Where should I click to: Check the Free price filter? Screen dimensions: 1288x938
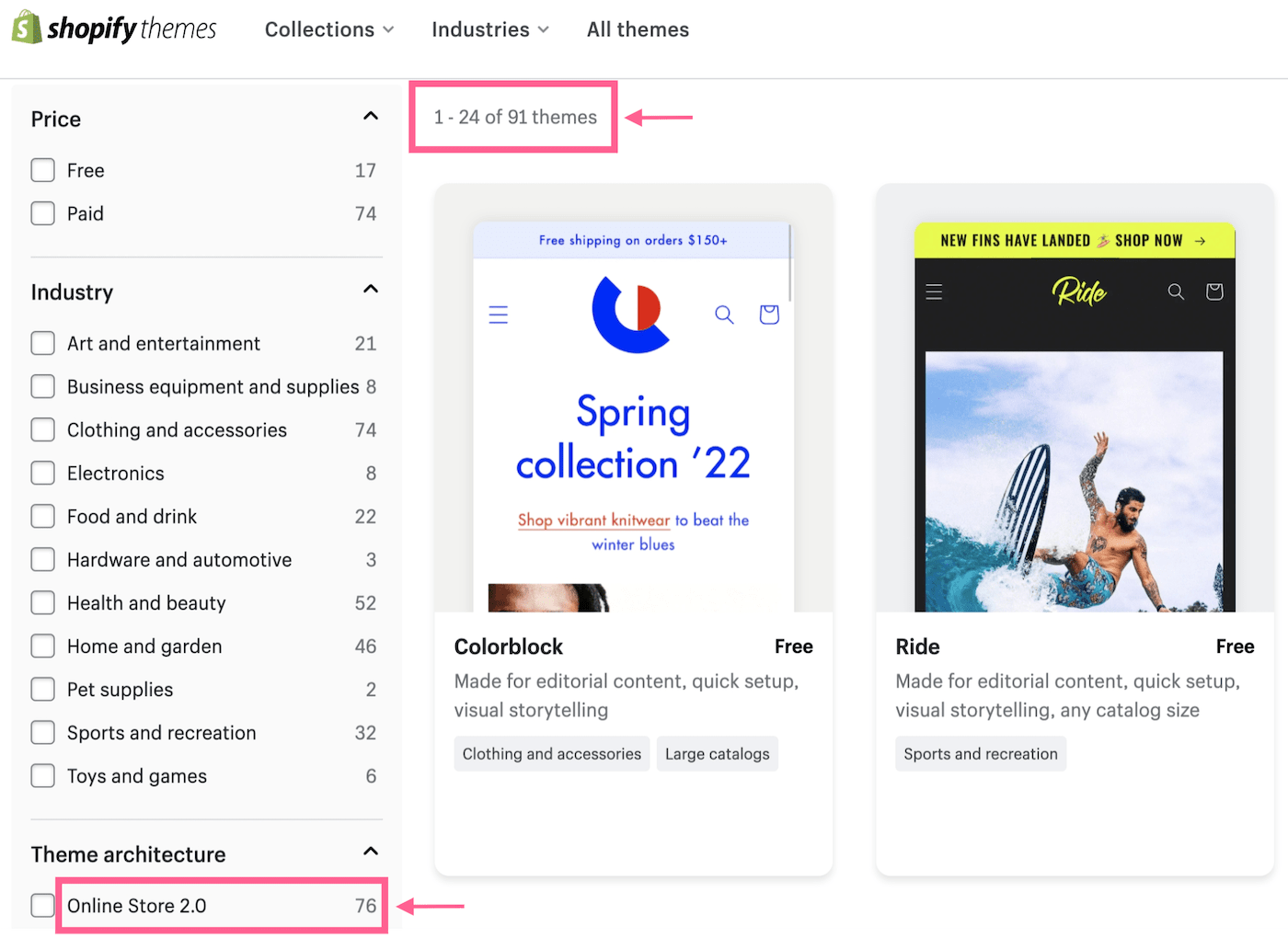coord(42,170)
